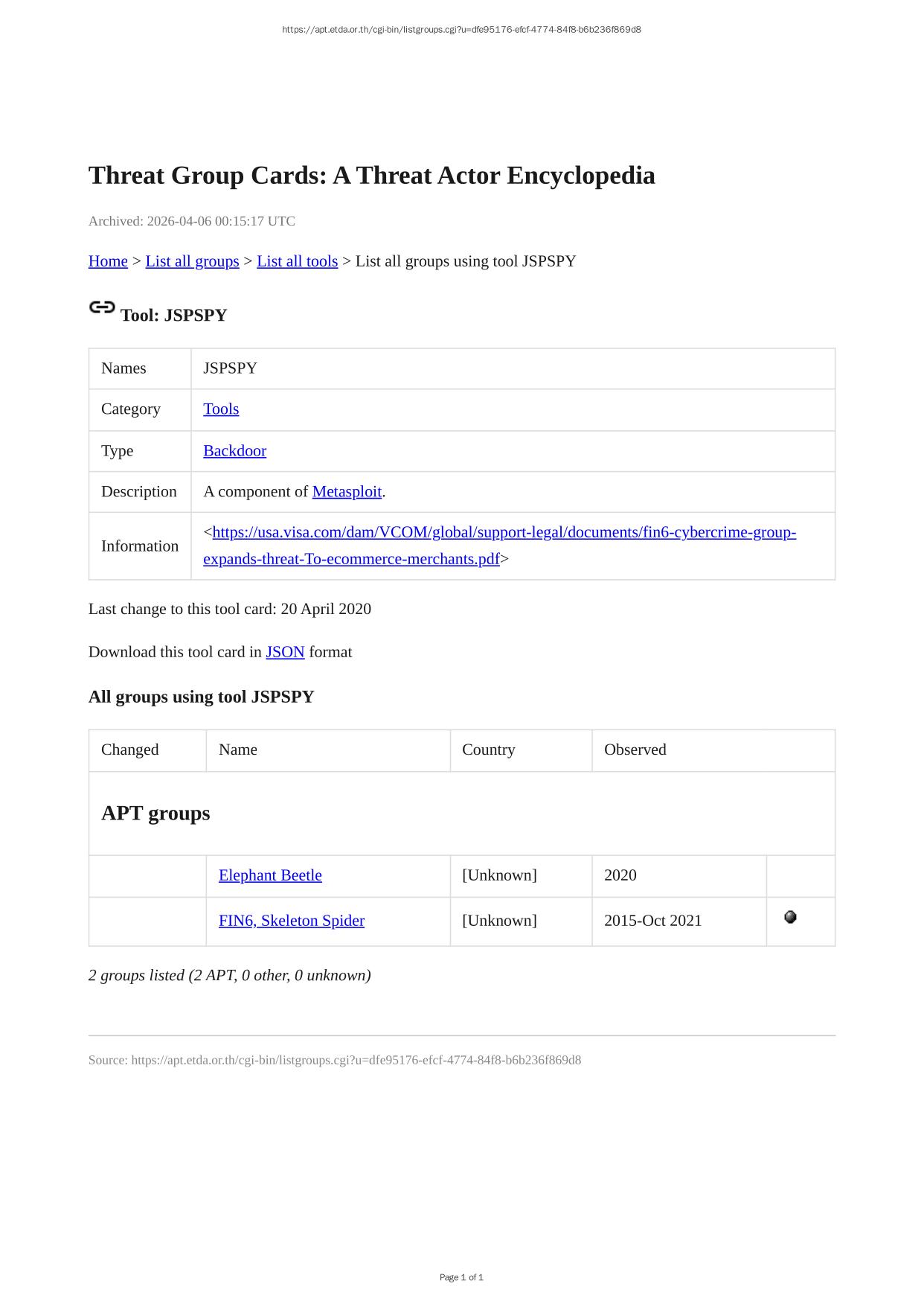Open the List all tools breadcrumb
The width and height of the screenshot is (924, 1307).
[x=297, y=261]
